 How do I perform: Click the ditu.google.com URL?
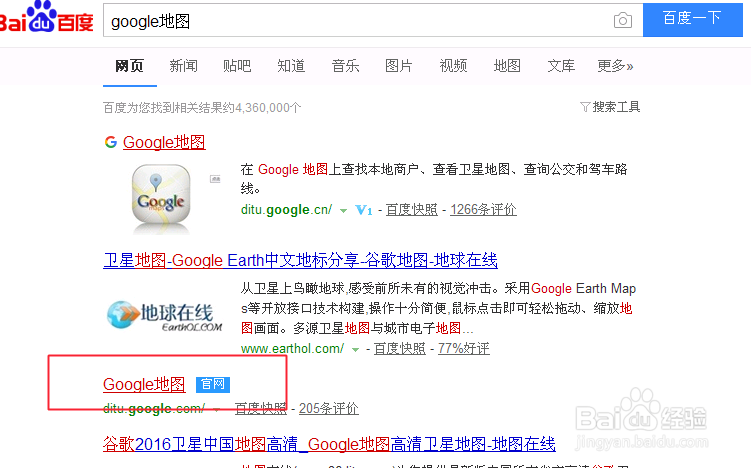pyautogui.click(x=154, y=409)
